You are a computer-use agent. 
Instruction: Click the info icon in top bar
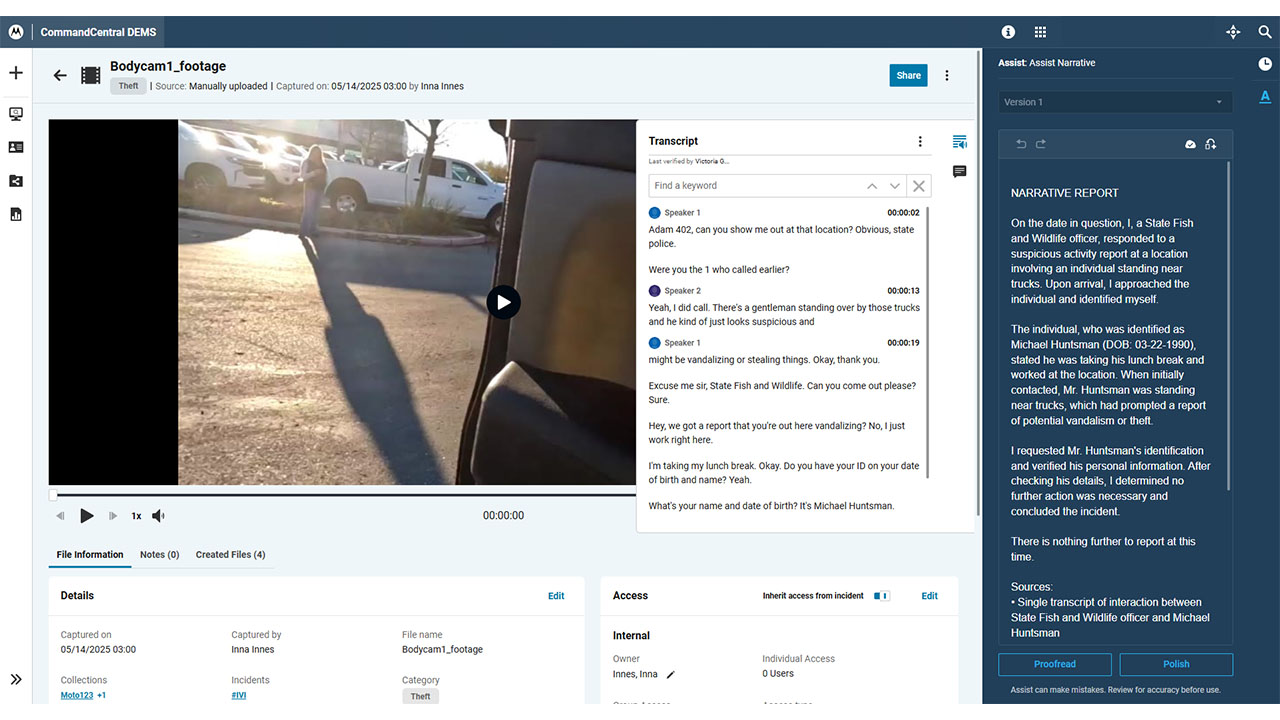(x=1008, y=32)
